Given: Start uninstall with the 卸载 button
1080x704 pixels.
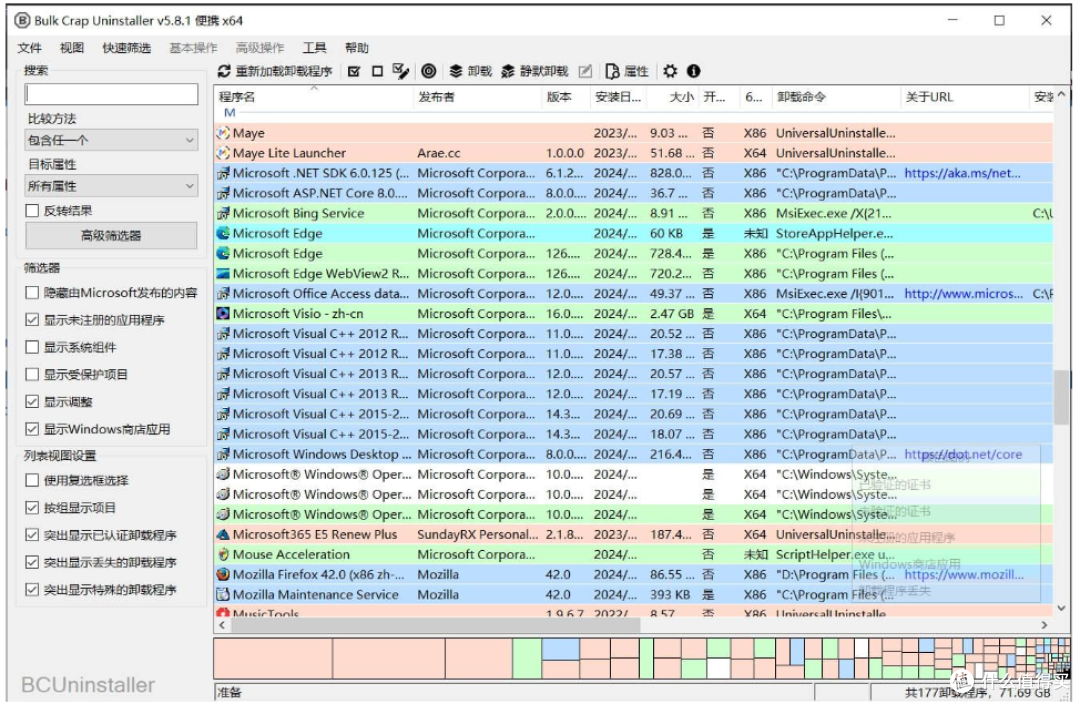Looking at the screenshot, I should (470, 71).
